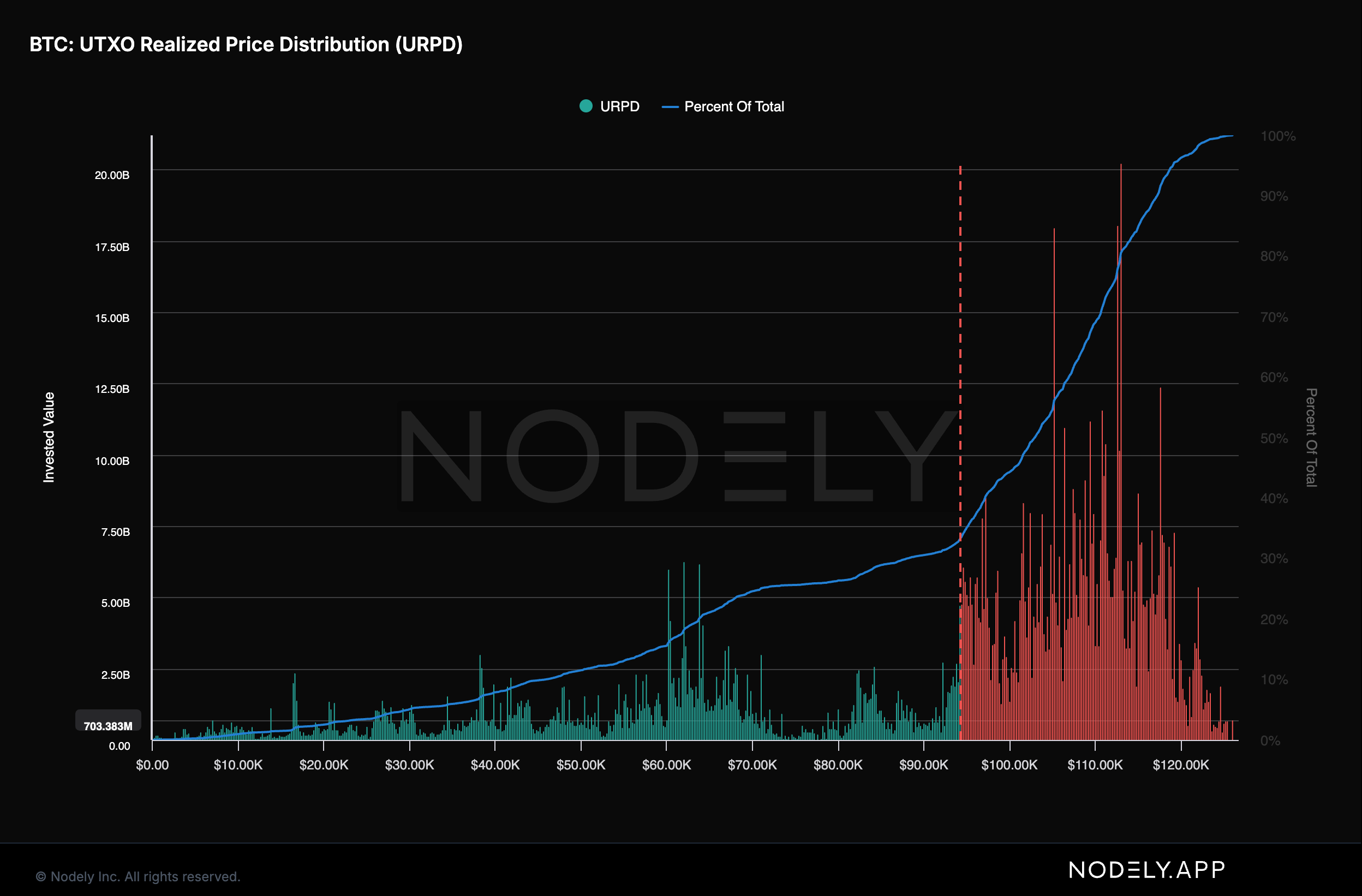
Task: Click the $0.00 x-axis origin label
Action: point(152,765)
